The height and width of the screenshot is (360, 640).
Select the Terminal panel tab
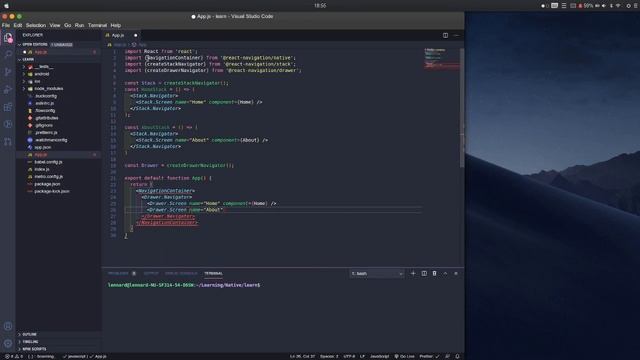pyautogui.click(x=213, y=273)
